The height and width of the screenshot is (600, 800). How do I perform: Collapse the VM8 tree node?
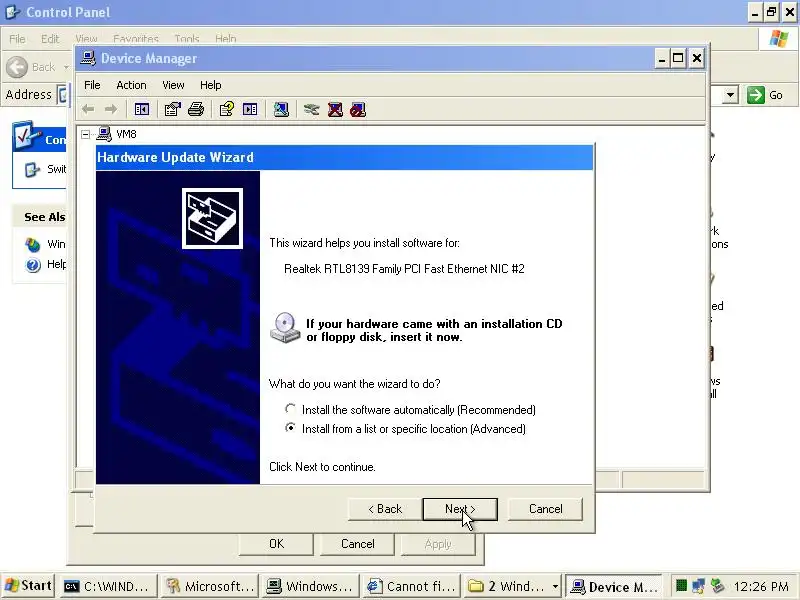click(x=86, y=134)
